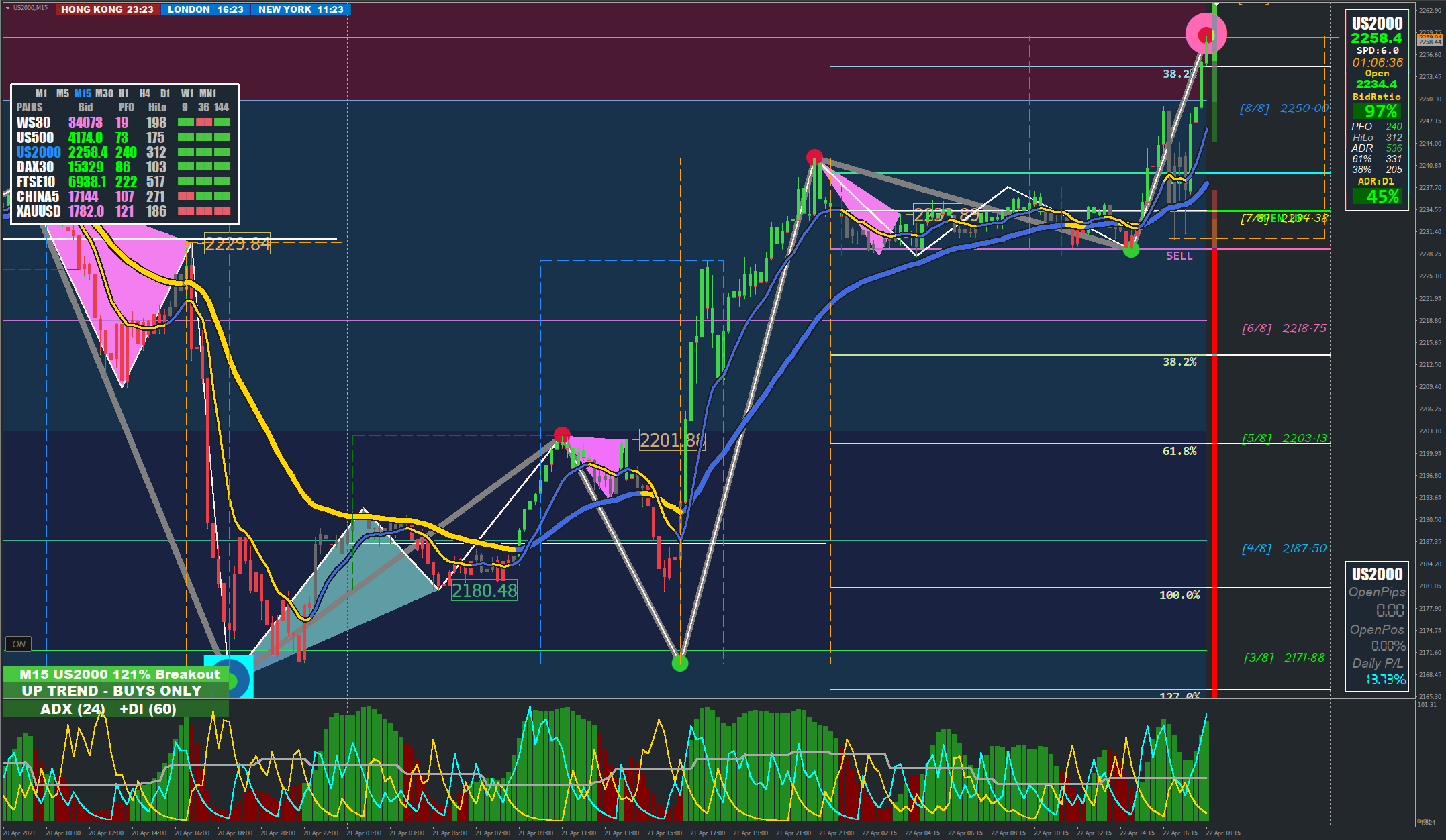Toggle the ON button at chart left
Screen dimensions: 1446x840
[19, 644]
